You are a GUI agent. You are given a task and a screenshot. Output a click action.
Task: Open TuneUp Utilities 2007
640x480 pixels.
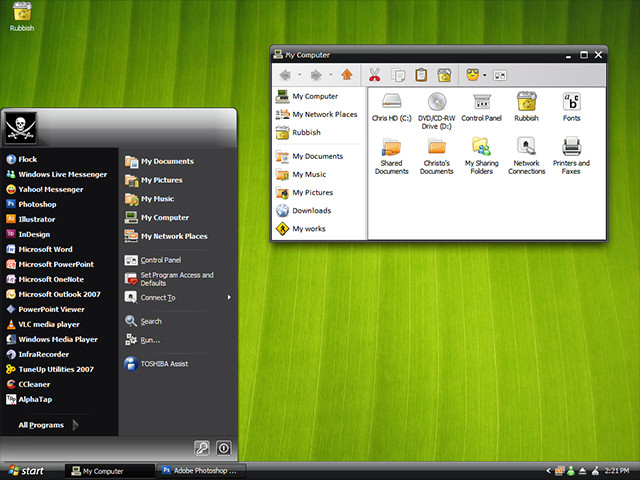50,369
